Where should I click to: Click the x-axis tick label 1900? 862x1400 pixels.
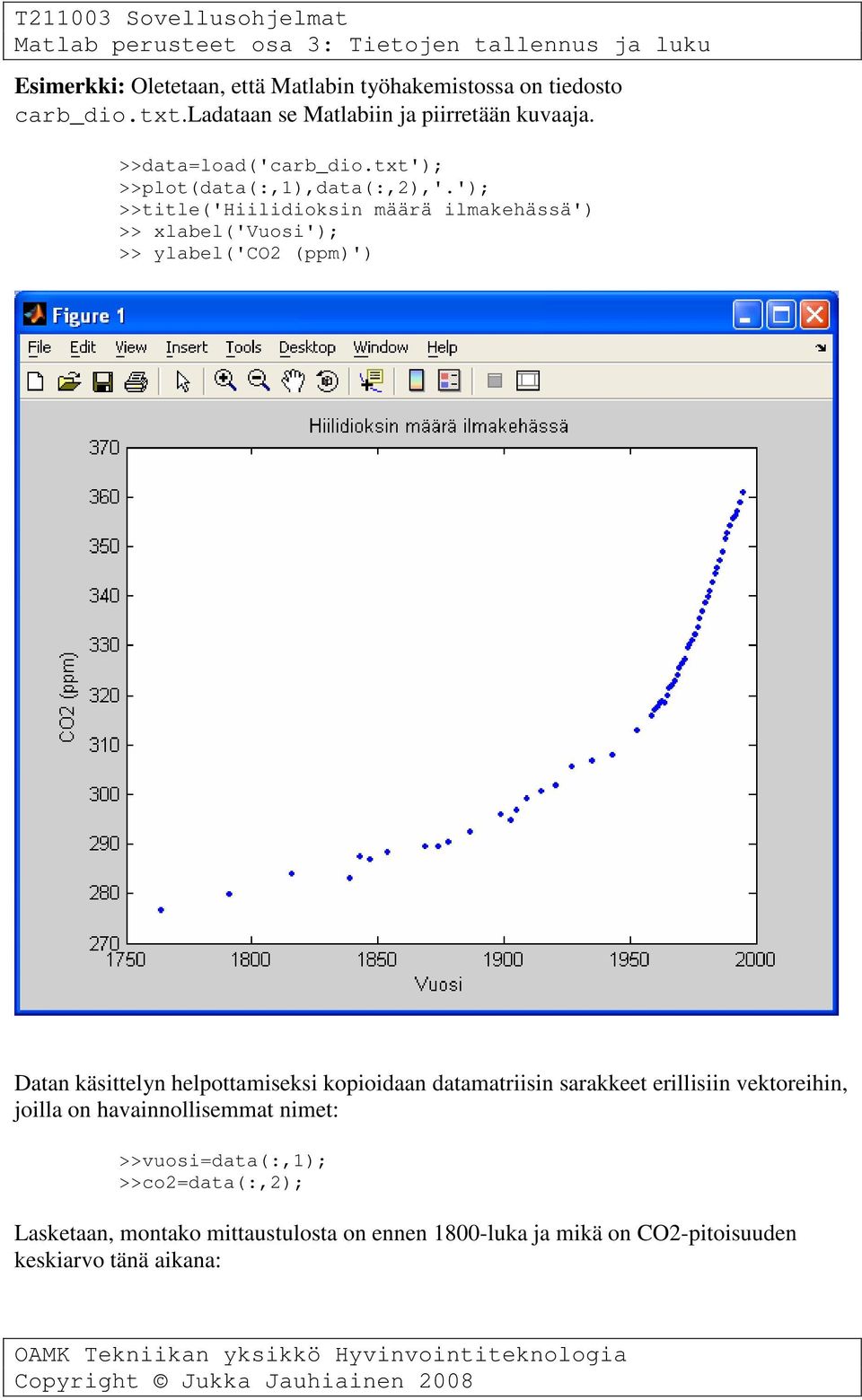tap(503, 959)
